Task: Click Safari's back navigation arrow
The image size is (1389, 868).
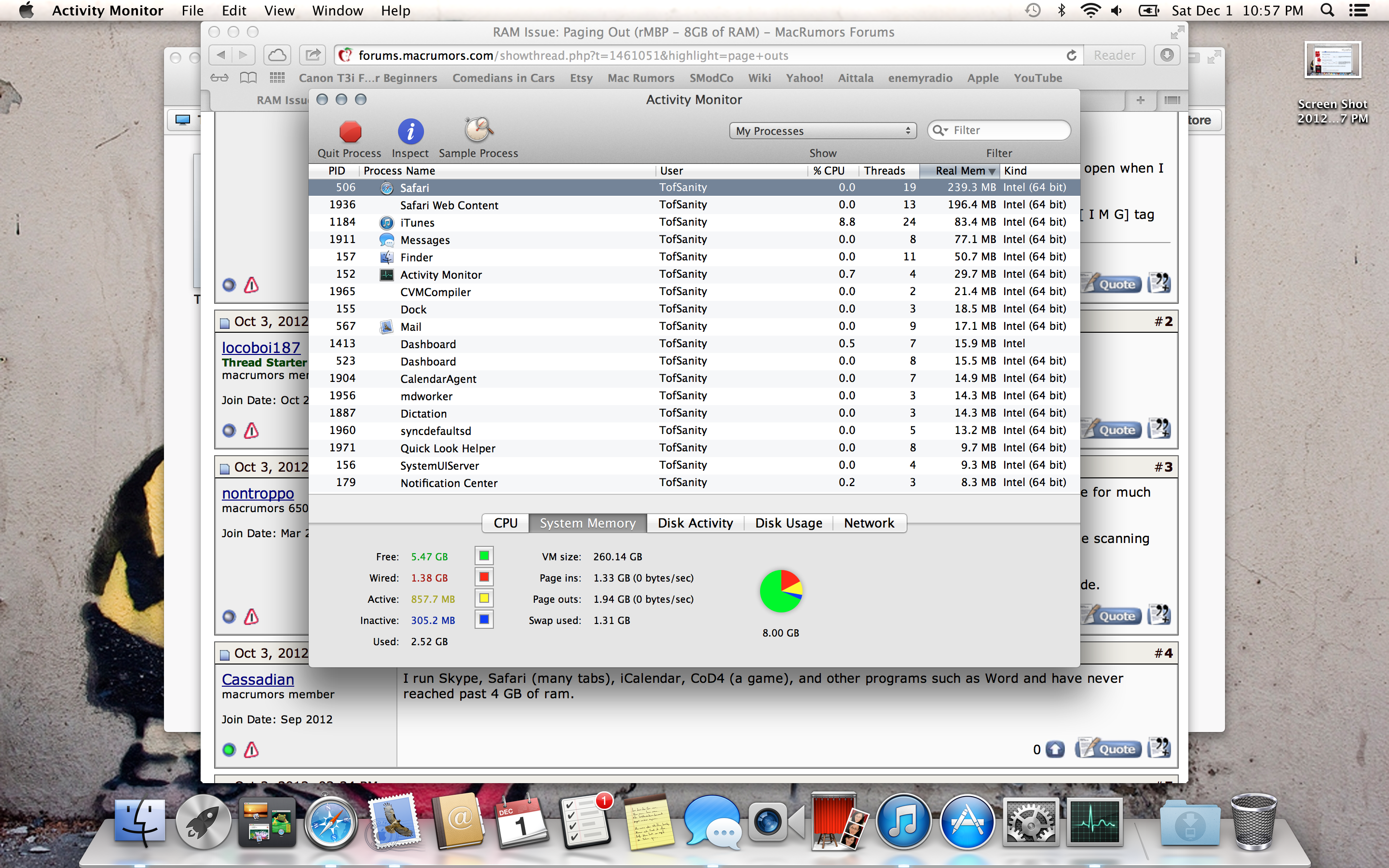Action: [x=221, y=55]
